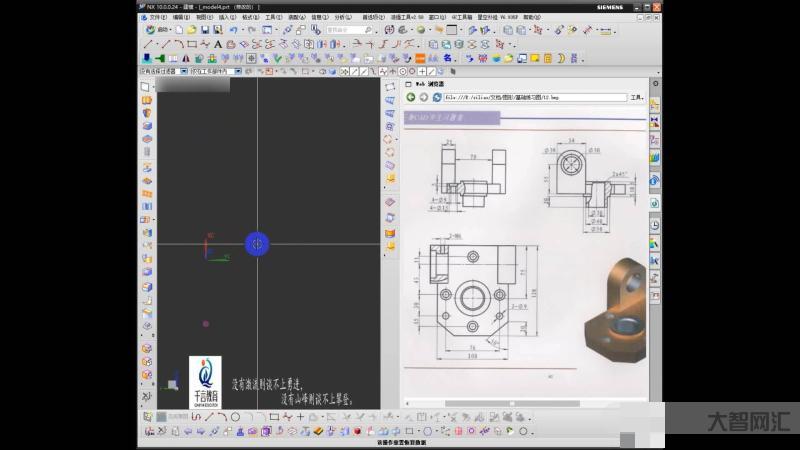The width and height of the screenshot is (800, 450).
Task: Click the browser Back arrow button
Action: [410, 97]
